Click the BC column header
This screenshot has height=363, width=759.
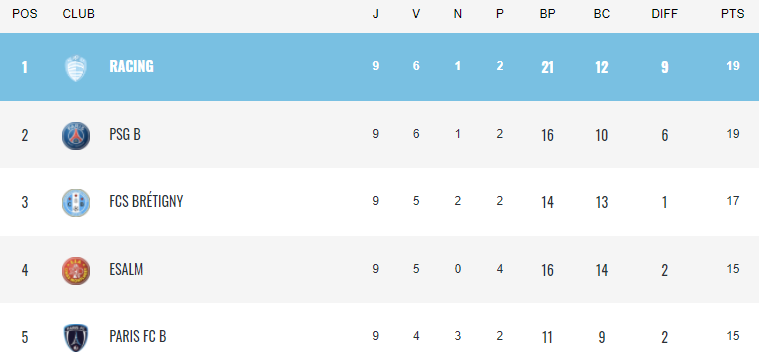602,14
